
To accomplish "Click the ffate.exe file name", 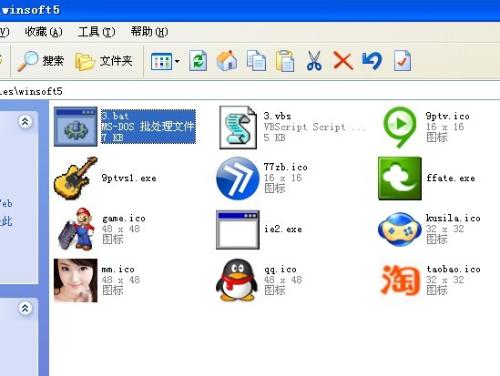I will pyautogui.click(x=451, y=178).
